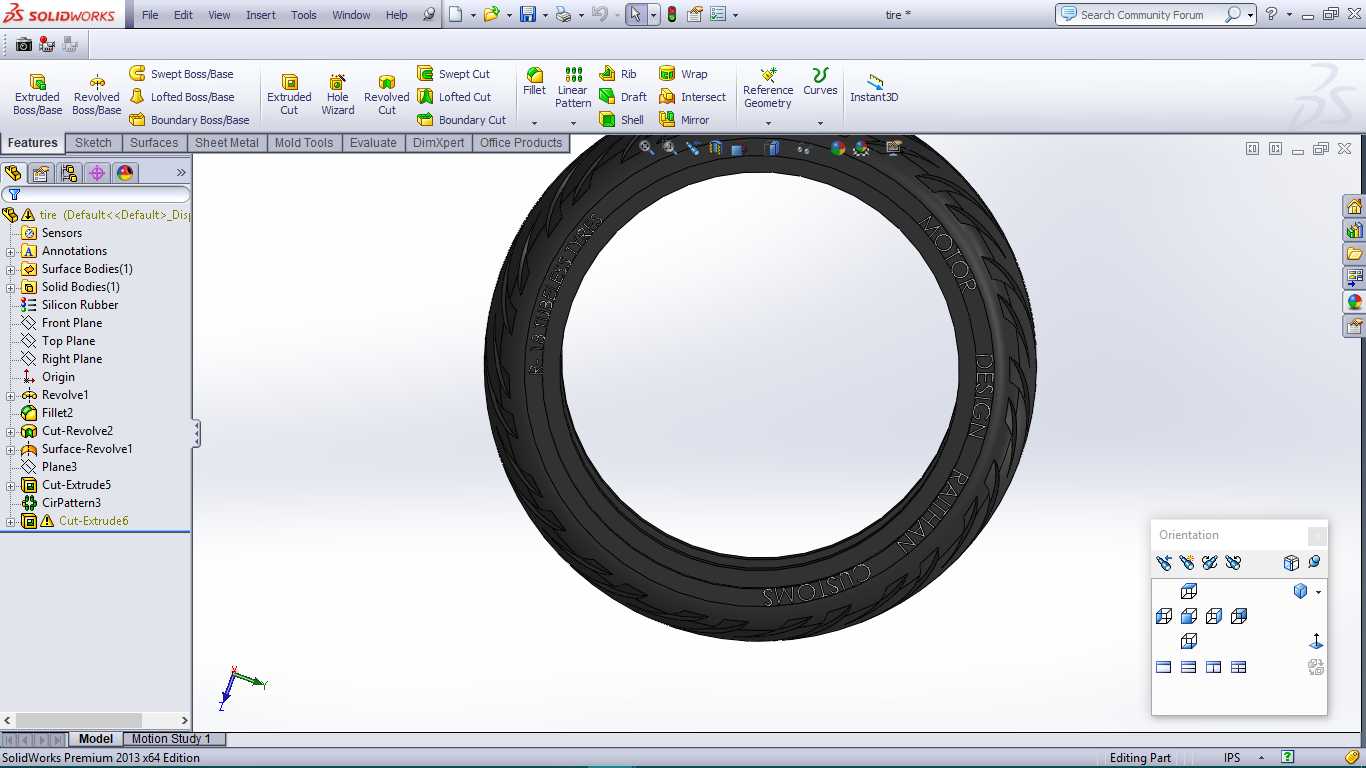Viewport: 1366px width, 768px height.
Task: Switch to the Surfaces tab
Action: click(154, 143)
